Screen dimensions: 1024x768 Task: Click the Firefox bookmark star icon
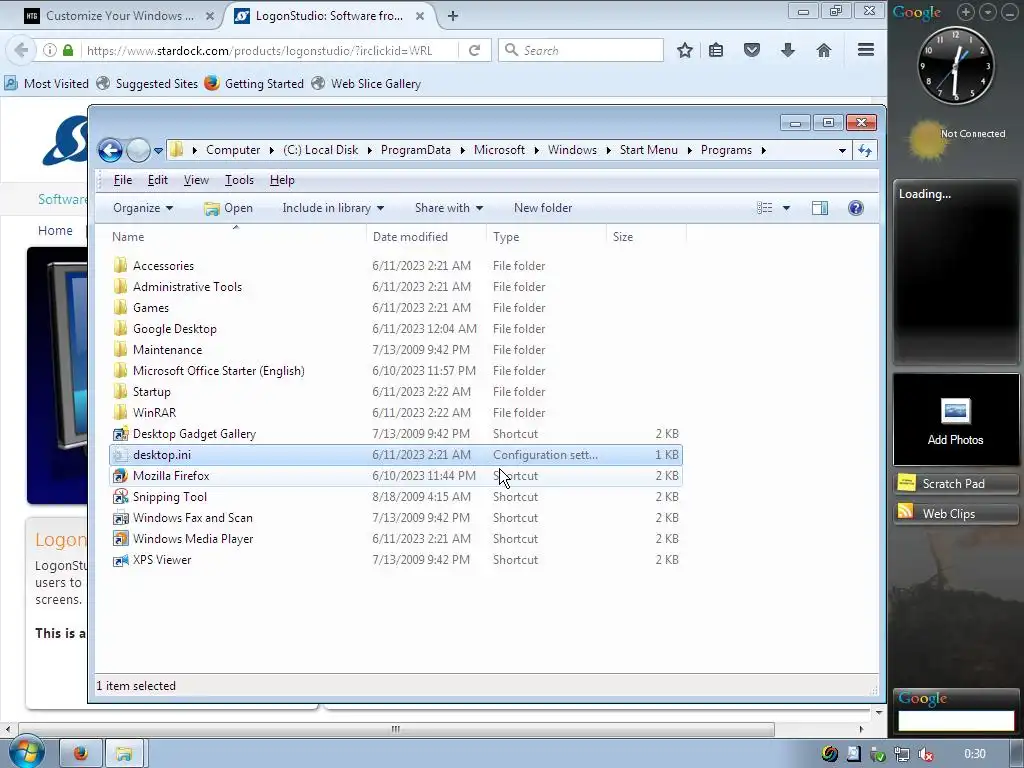click(684, 50)
